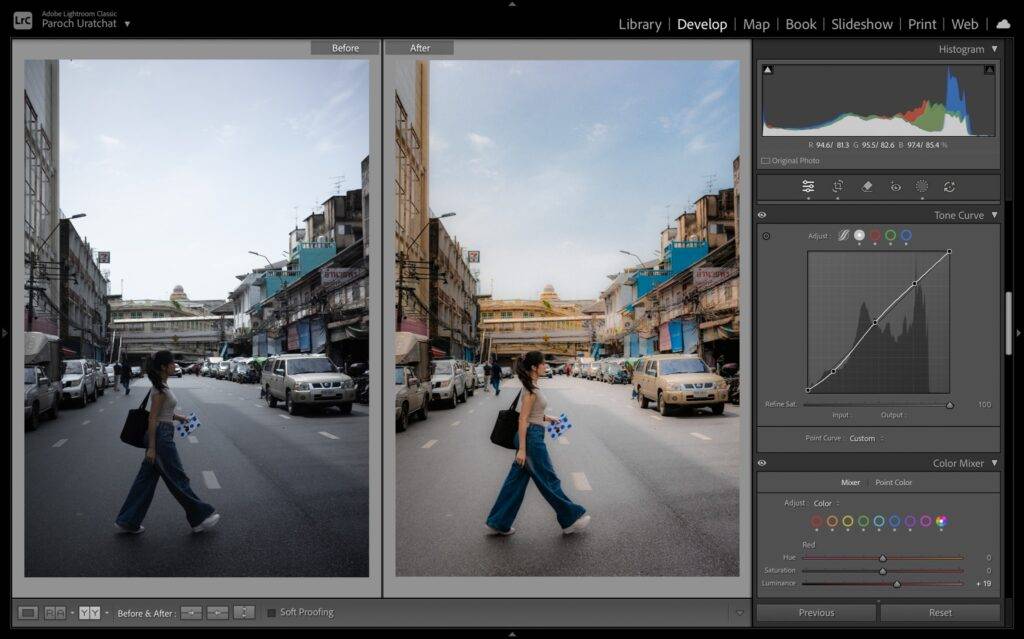Open the Point Curve Custom dropdown
This screenshot has height=639, width=1024.
864,438
